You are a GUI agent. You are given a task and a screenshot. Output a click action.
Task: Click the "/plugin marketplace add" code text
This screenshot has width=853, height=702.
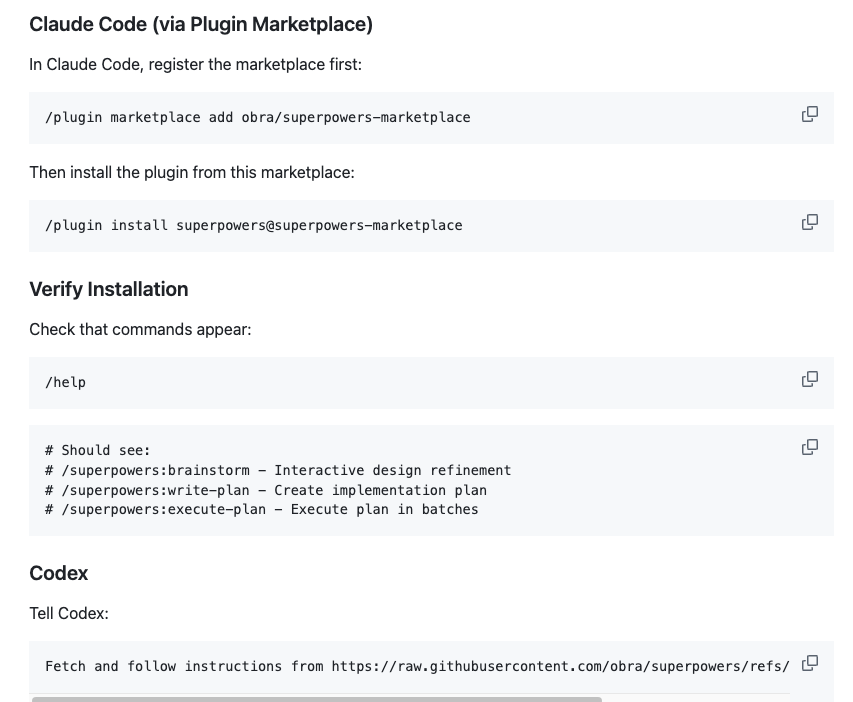pos(257,118)
